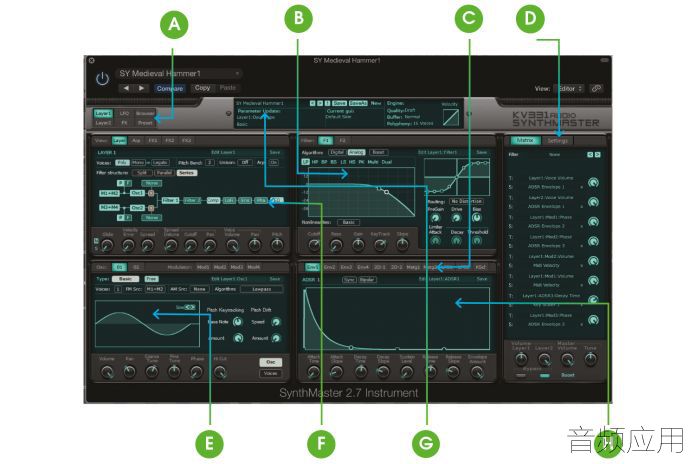Screen dimensions: 696x464
Task: Click the Compare button
Action: [170, 88]
